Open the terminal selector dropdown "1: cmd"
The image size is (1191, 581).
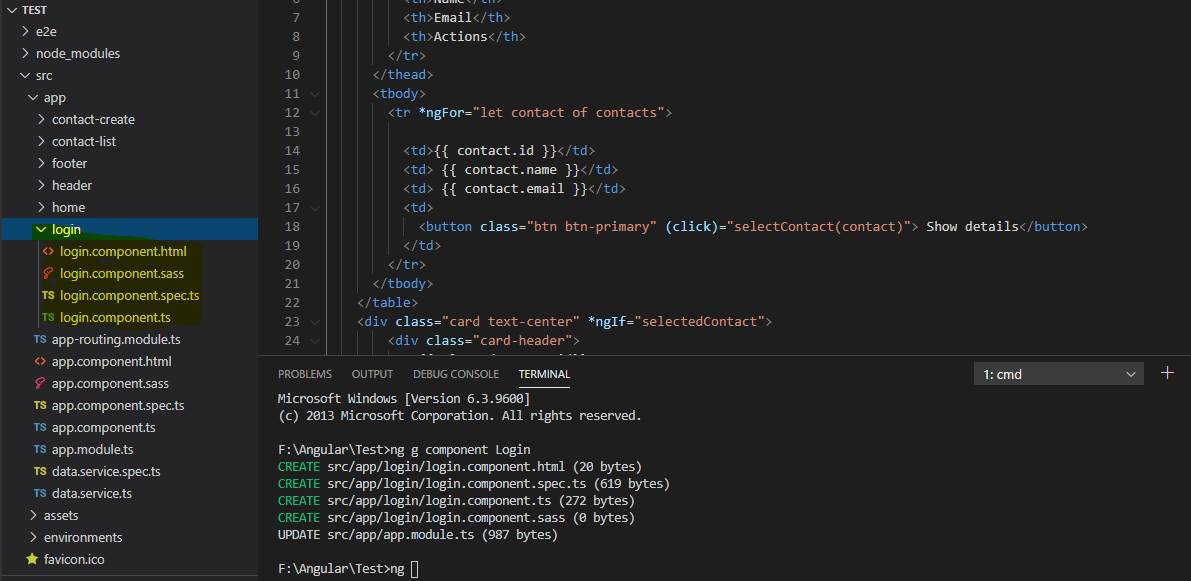click(1058, 374)
